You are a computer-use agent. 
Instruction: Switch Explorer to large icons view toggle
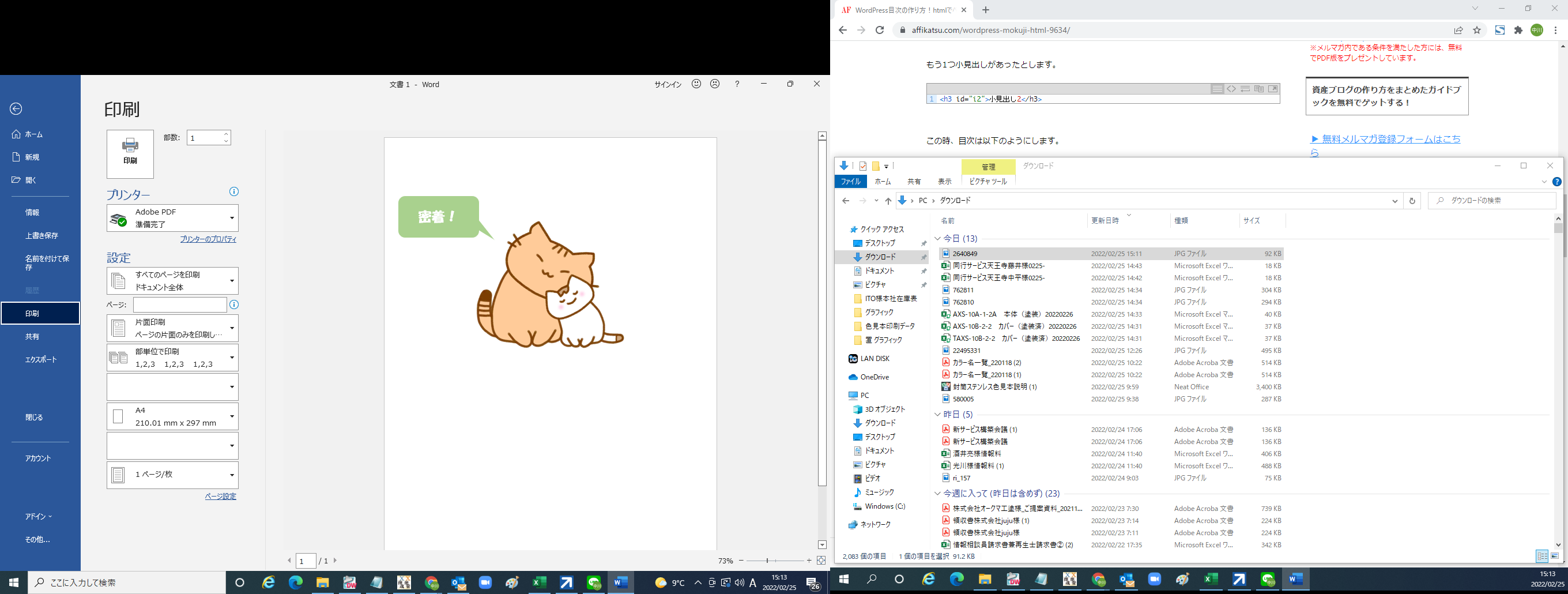click(1554, 557)
